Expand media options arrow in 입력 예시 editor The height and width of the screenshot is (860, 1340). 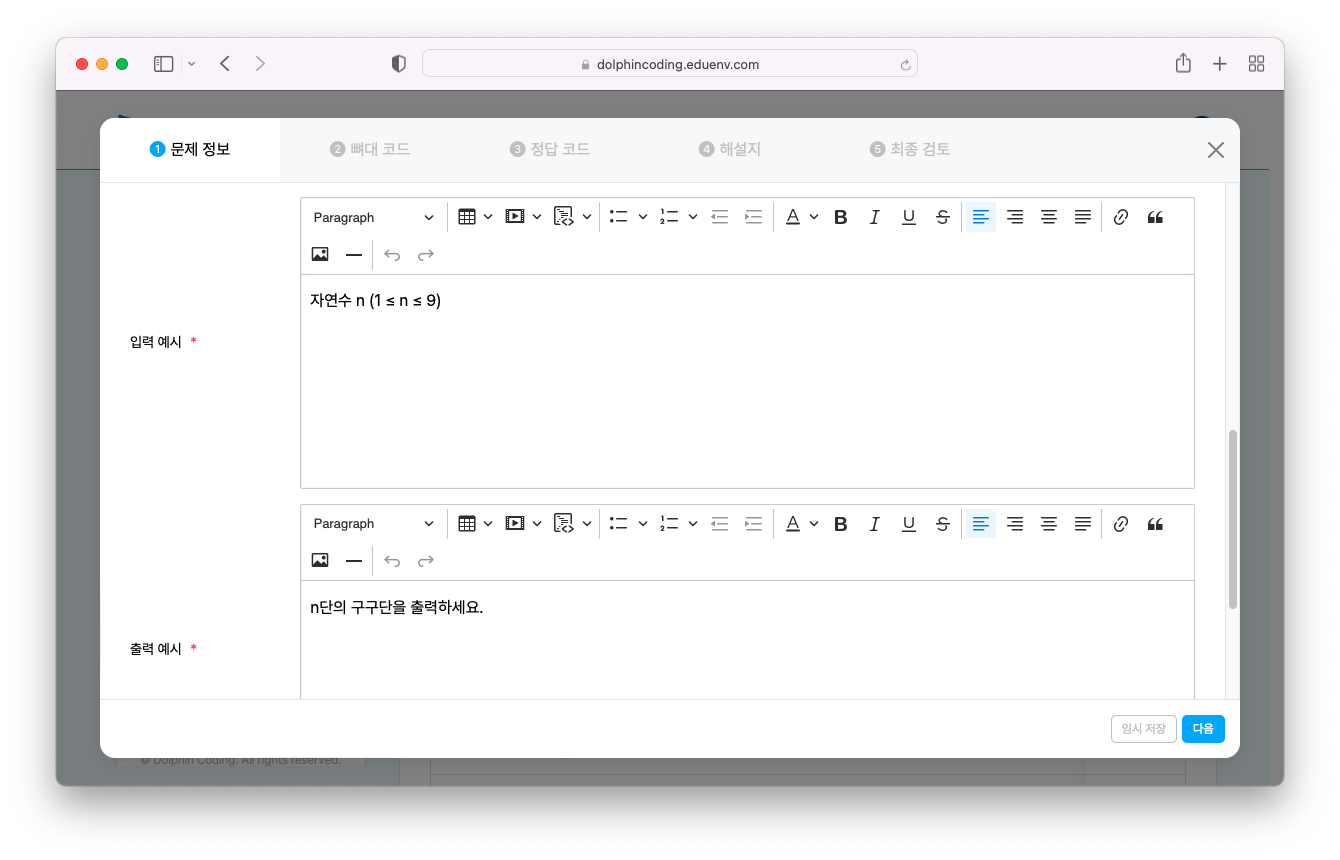click(537, 217)
